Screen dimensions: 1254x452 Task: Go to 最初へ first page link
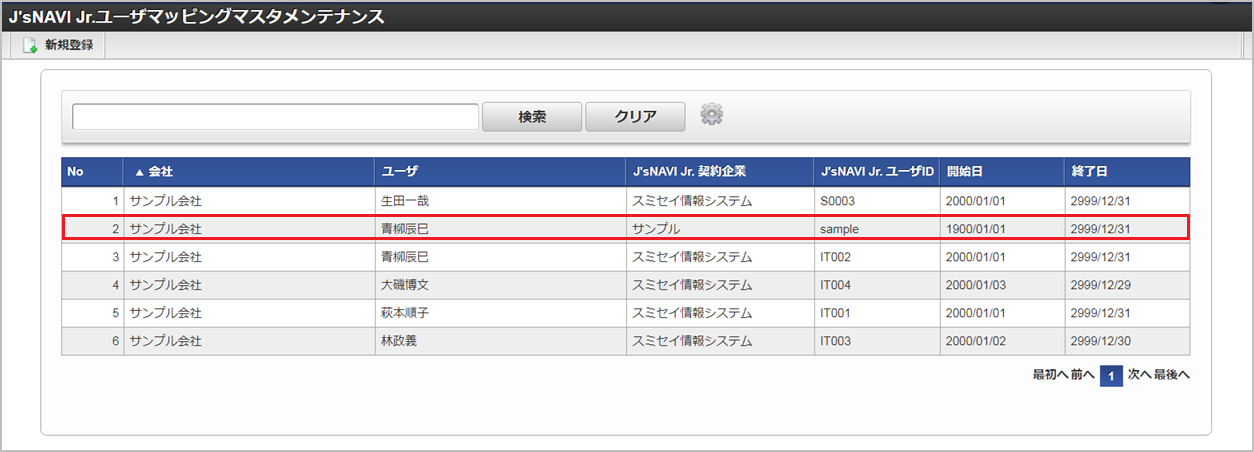[1049, 375]
